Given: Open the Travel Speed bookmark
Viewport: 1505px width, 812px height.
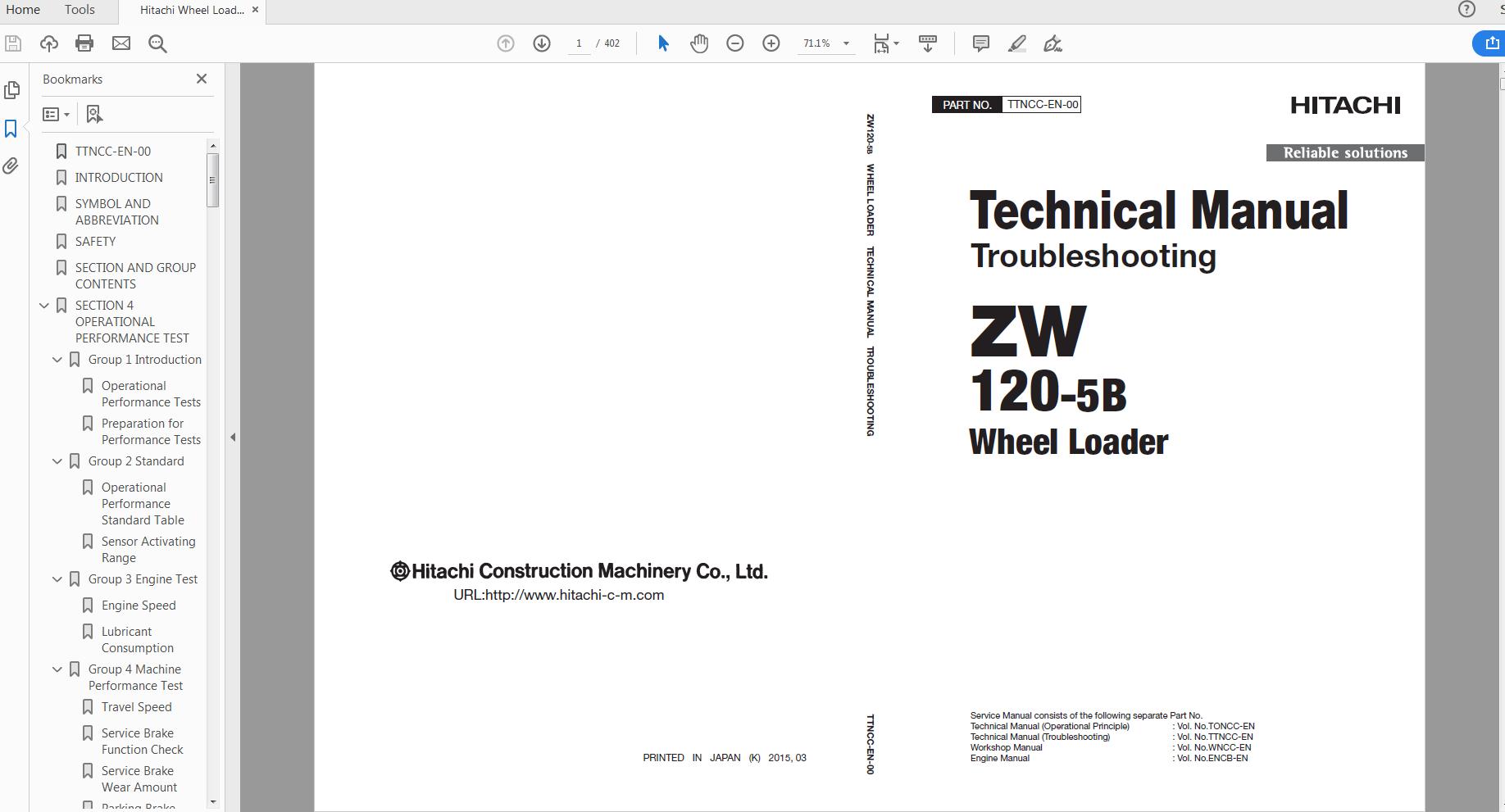Looking at the screenshot, I should pyautogui.click(x=137, y=706).
